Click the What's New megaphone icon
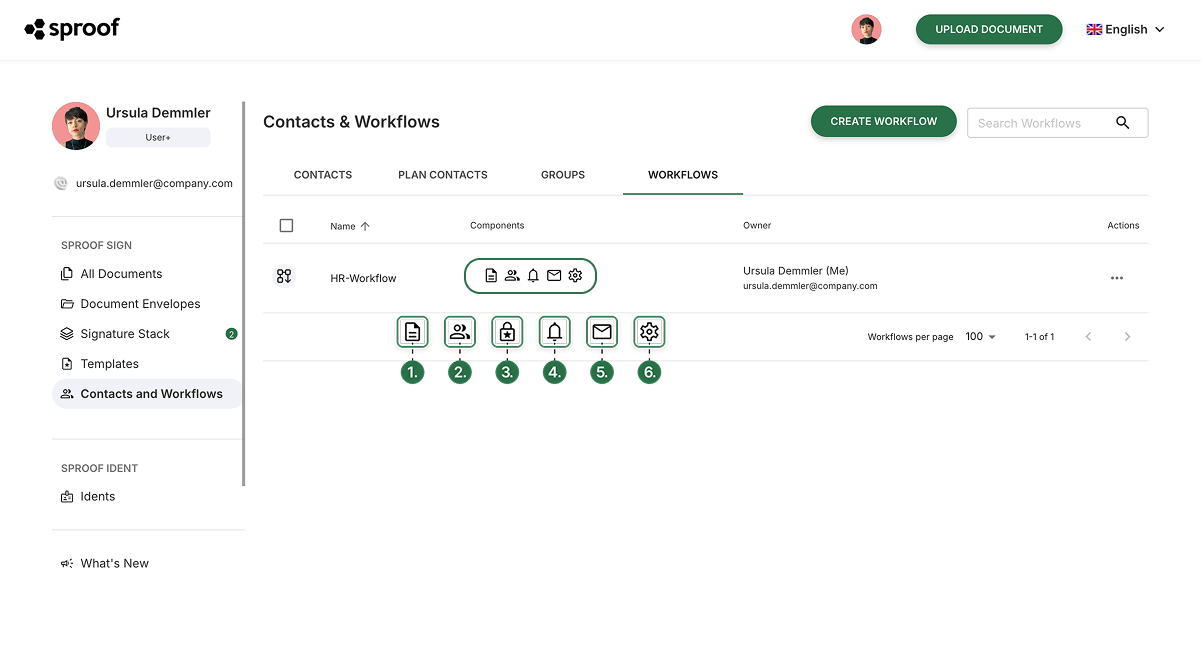Viewport: 1201px width, 650px height. [67, 563]
